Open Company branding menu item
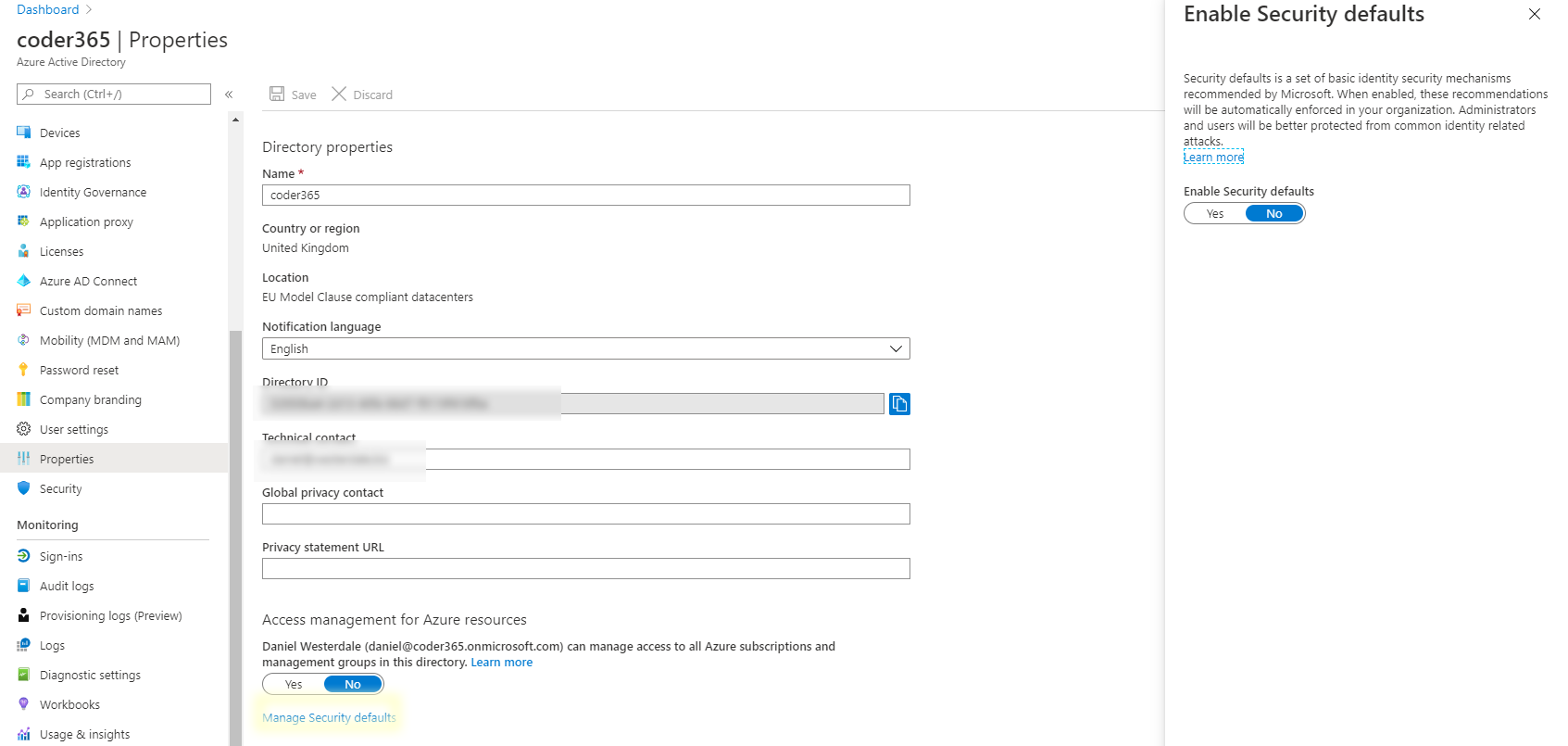 (91, 399)
